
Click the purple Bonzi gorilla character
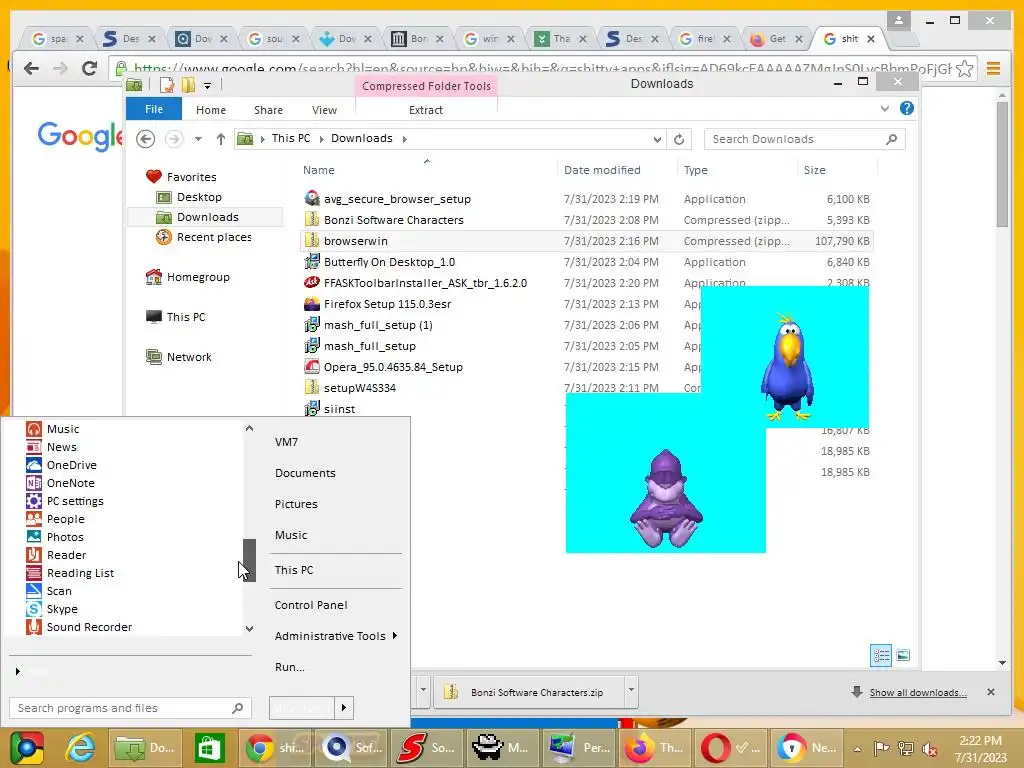665,498
